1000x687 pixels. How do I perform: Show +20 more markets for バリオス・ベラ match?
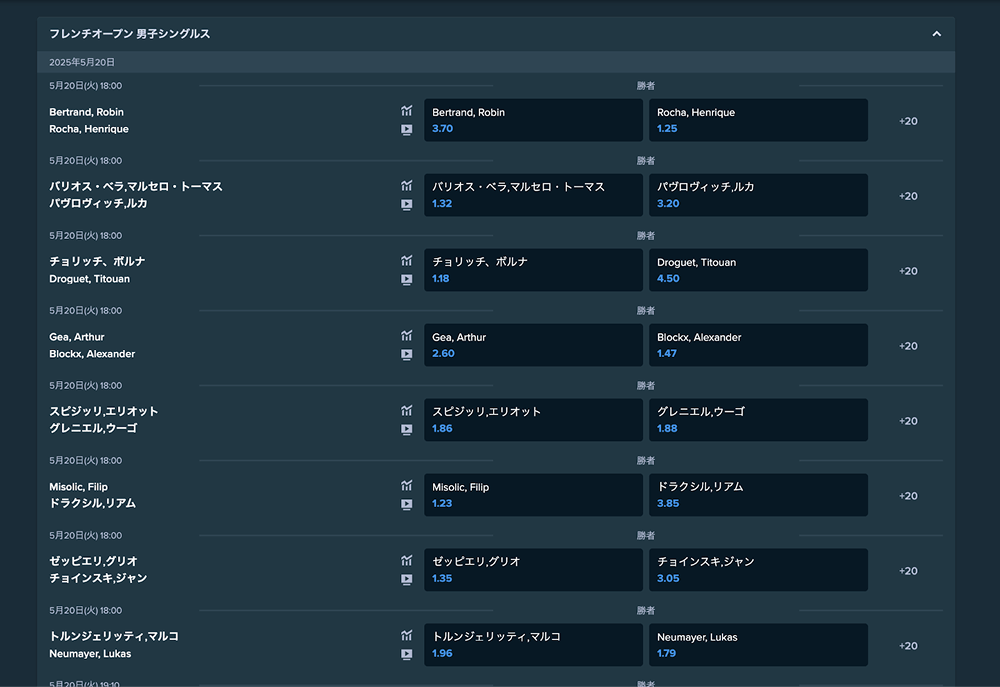pyautogui.click(x=908, y=196)
